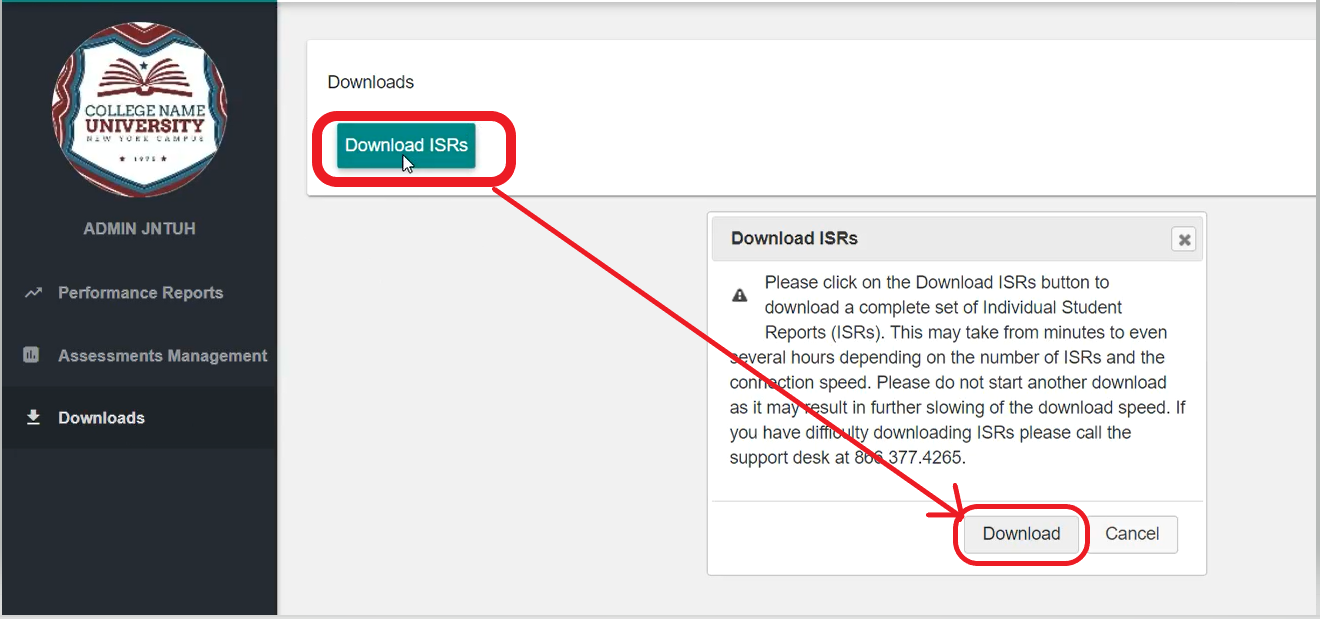The image size is (1320, 619).
Task: Close the Download ISRs dialog with X
Action: [1183, 239]
